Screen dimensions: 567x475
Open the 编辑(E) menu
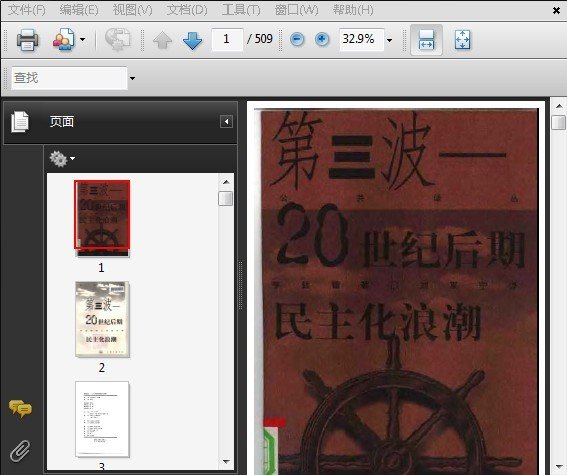[79, 10]
